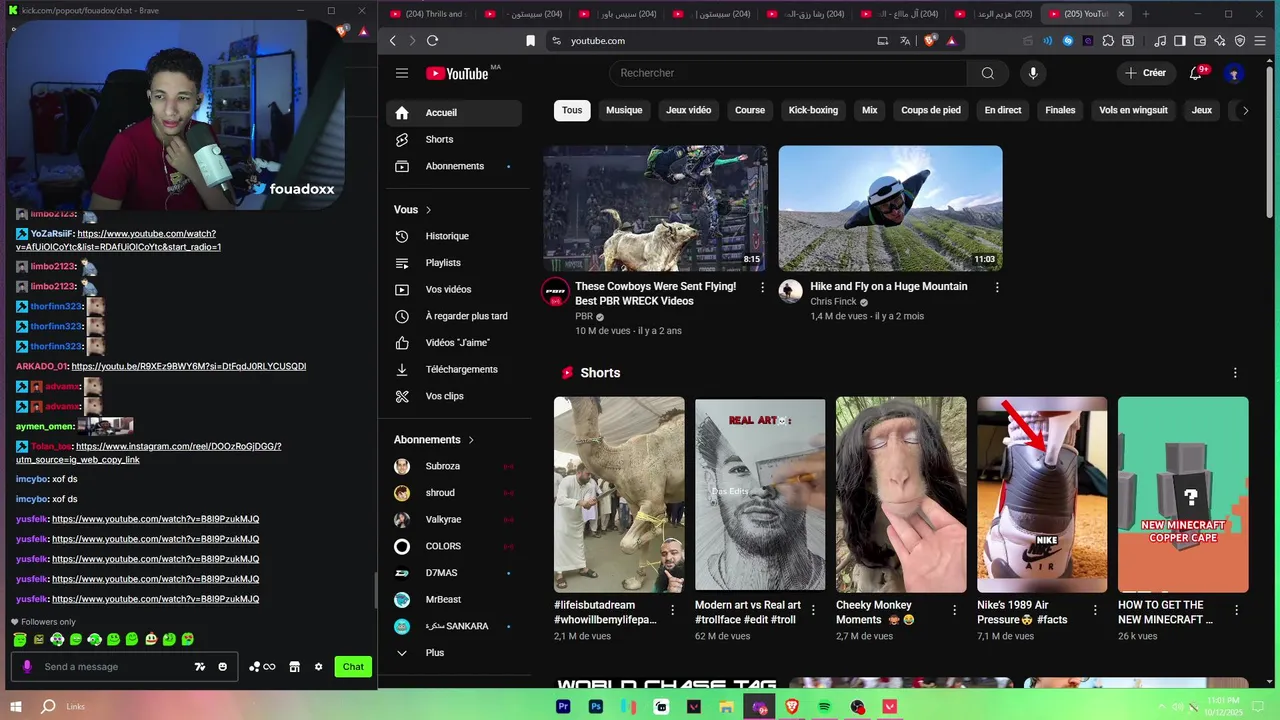Toggle the browser sidebar panel icon
The image size is (1280, 720).
[x=1180, y=41]
